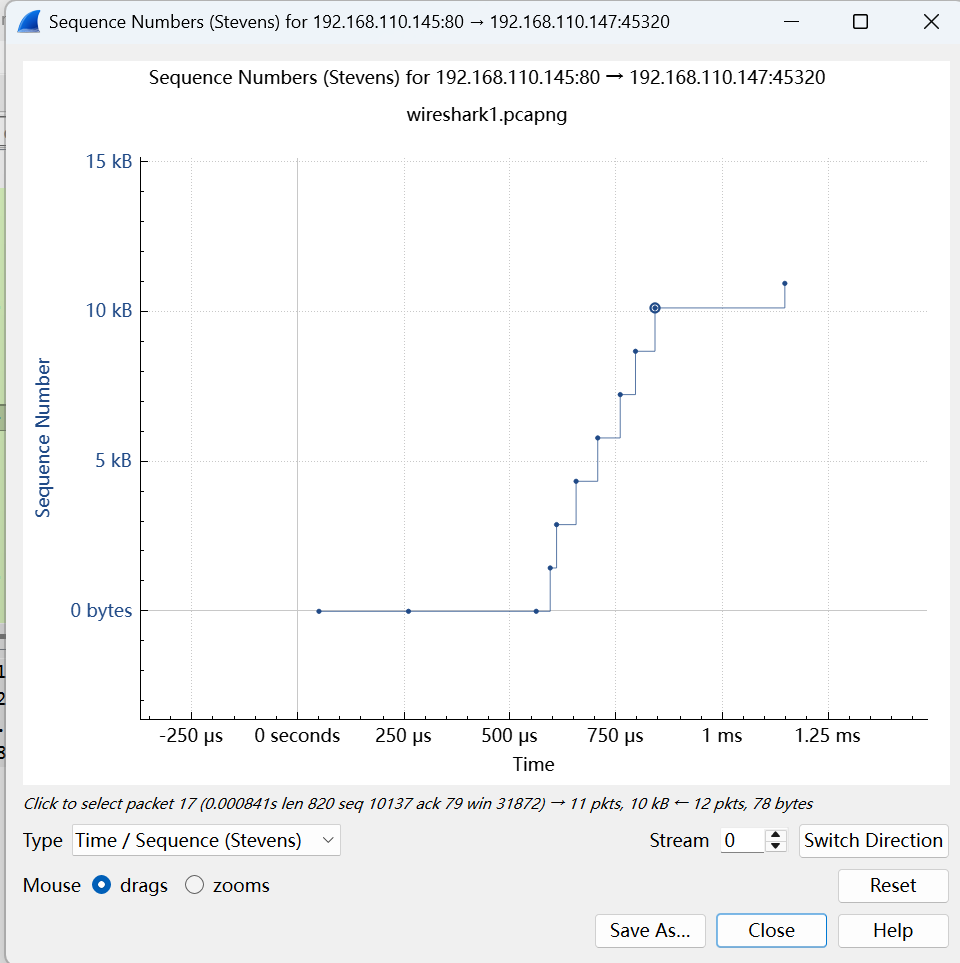Click the Sequence Number axis label
This screenshot has width=960, height=963.
click(x=43, y=438)
